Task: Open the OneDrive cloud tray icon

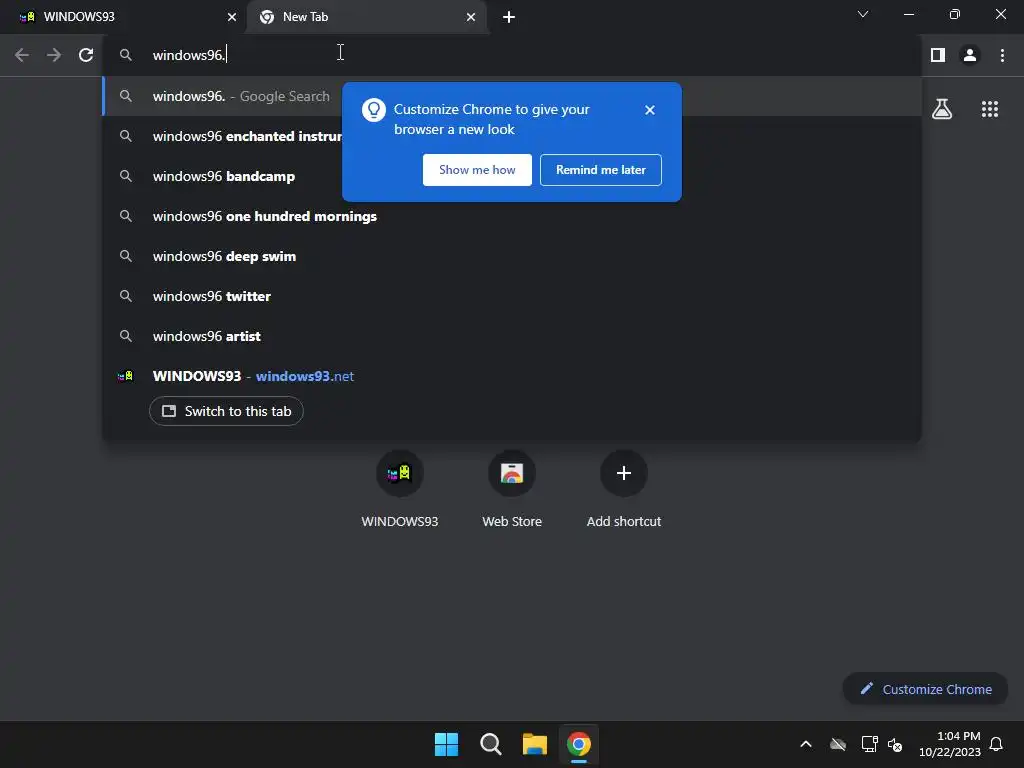Action: click(x=838, y=744)
